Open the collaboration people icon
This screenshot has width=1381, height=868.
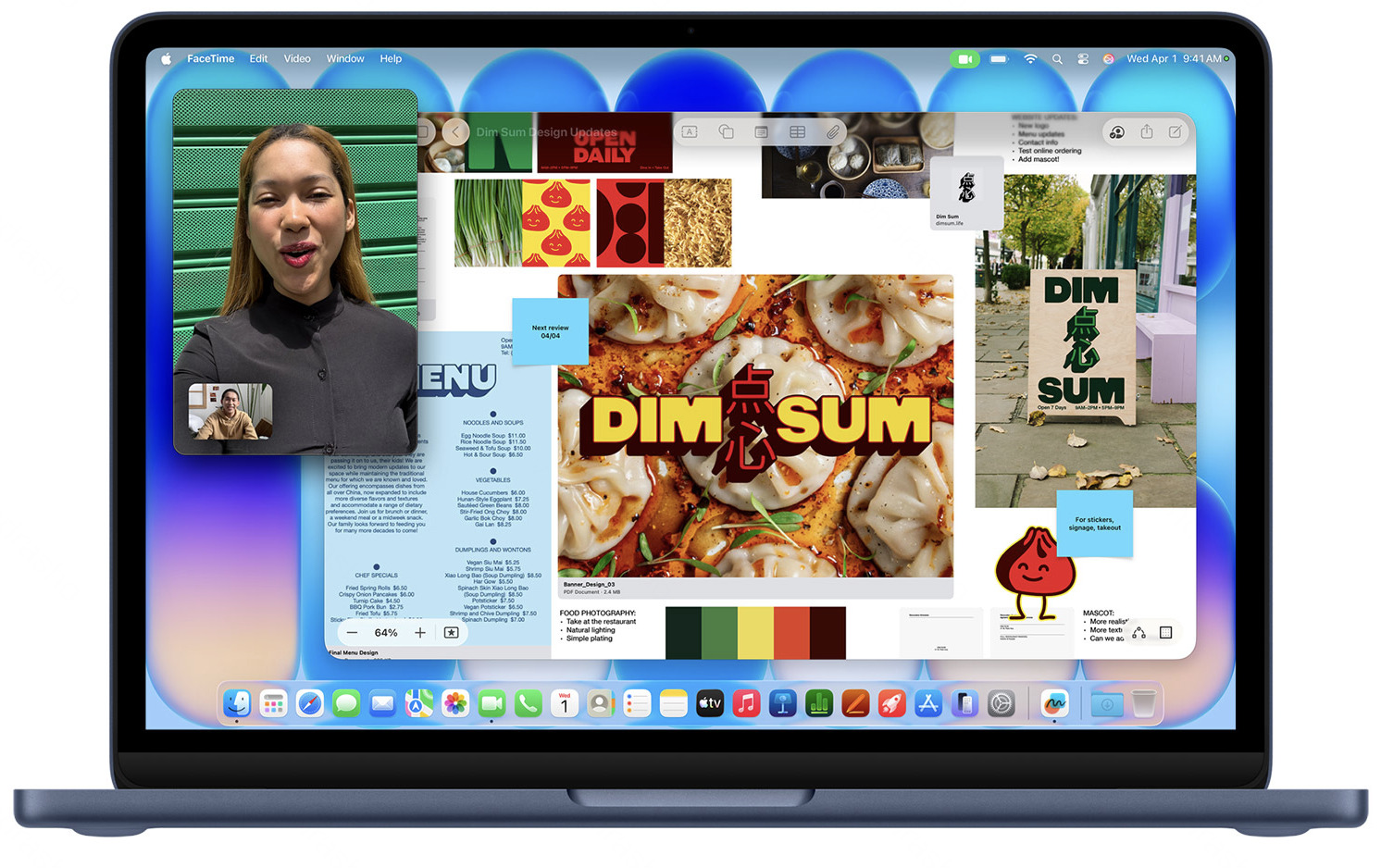(x=1117, y=132)
